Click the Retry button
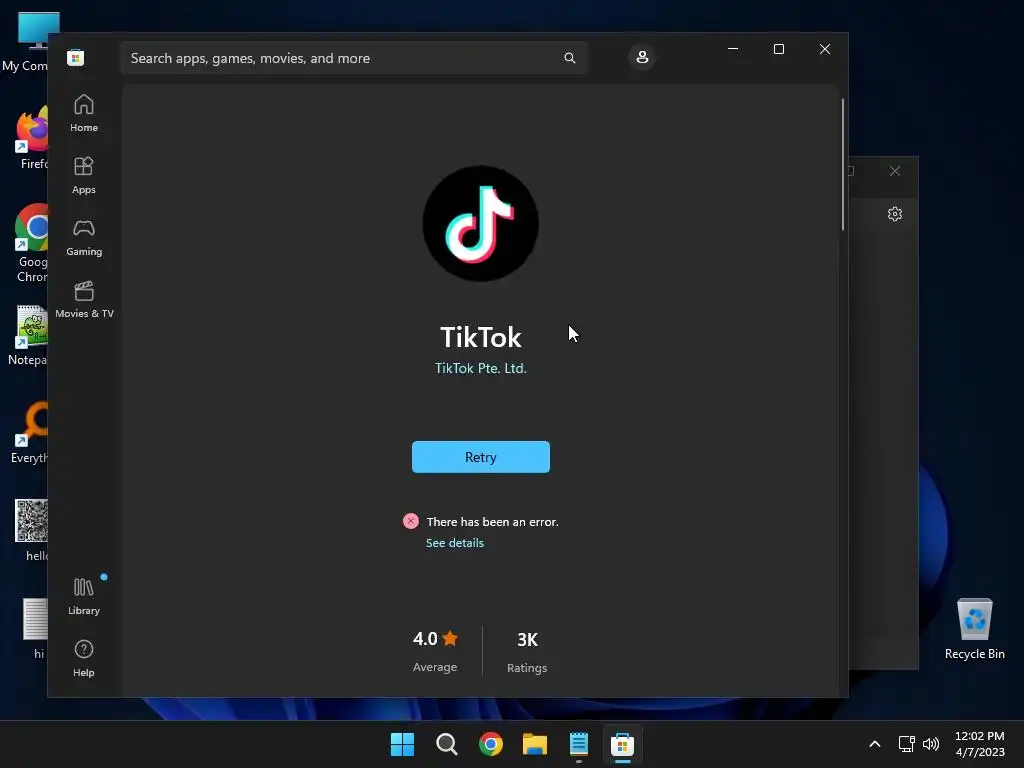The width and height of the screenshot is (1024, 768). [x=481, y=457]
